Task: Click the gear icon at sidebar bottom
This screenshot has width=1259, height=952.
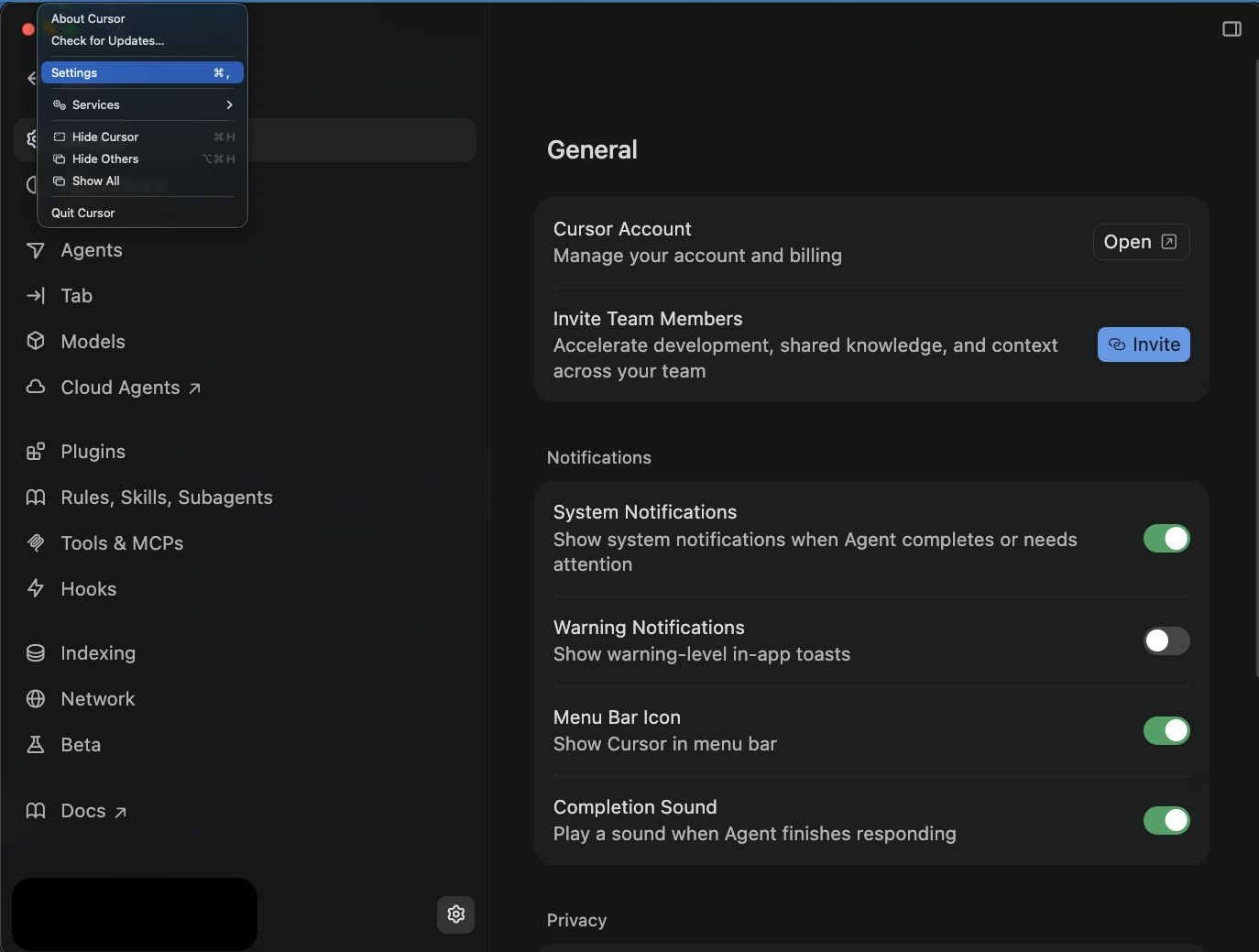Action: [456, 914]
